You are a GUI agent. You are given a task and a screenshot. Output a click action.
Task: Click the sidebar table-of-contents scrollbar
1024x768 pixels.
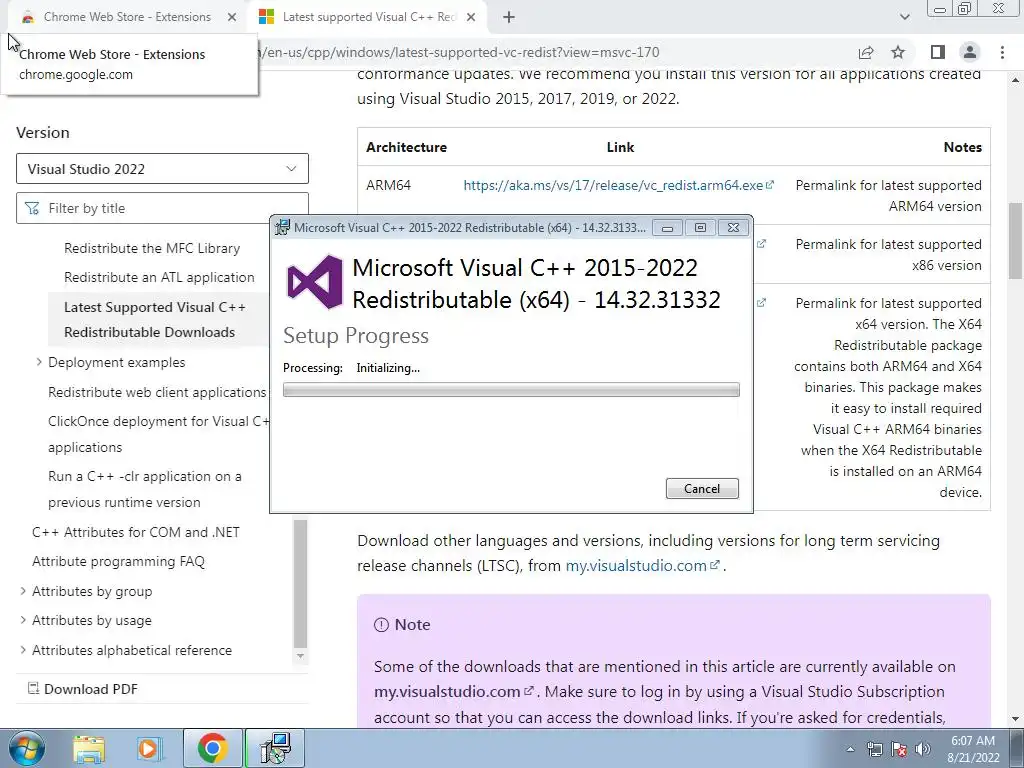300,583
